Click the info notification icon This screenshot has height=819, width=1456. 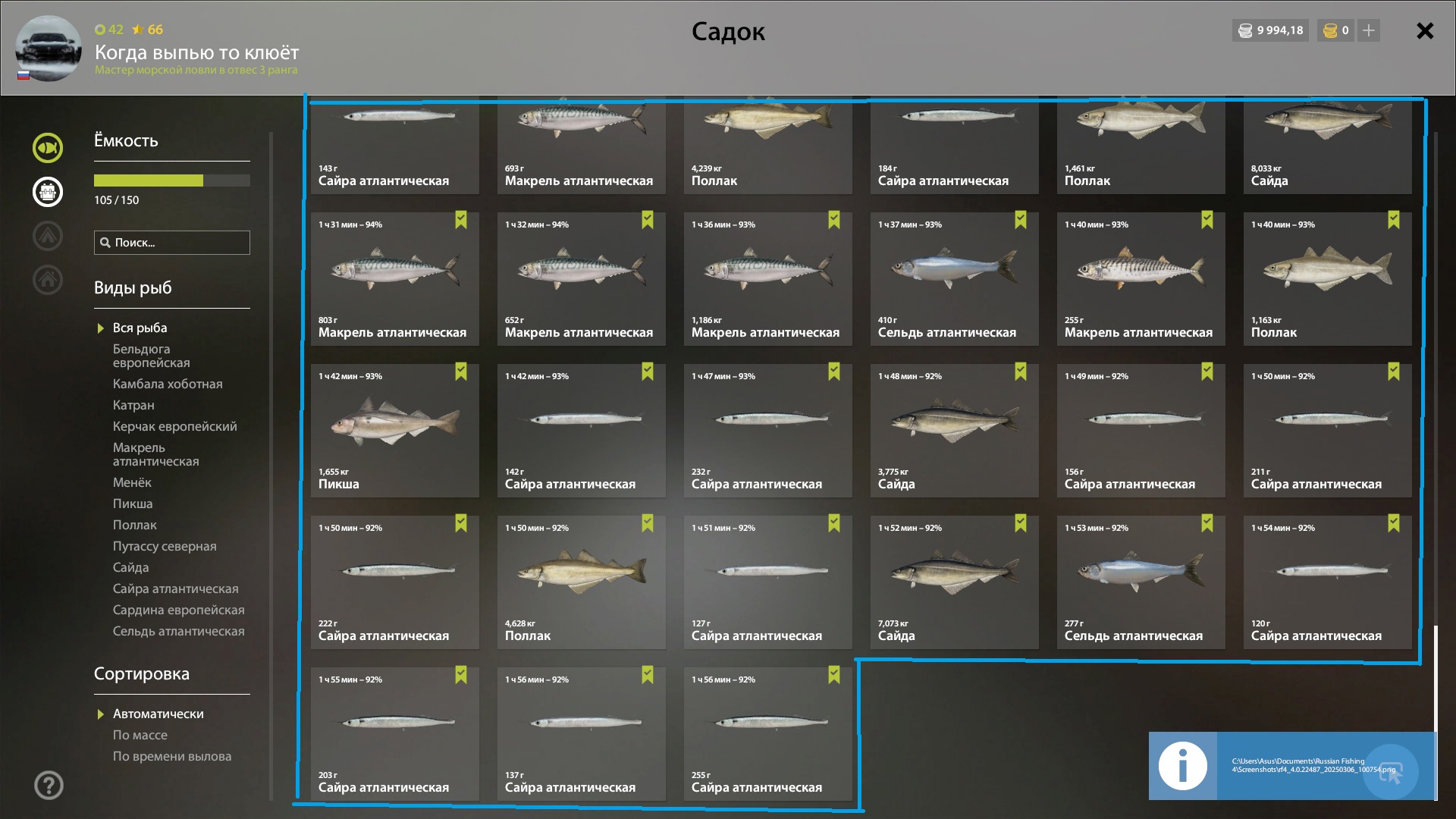click(1182, 766)
